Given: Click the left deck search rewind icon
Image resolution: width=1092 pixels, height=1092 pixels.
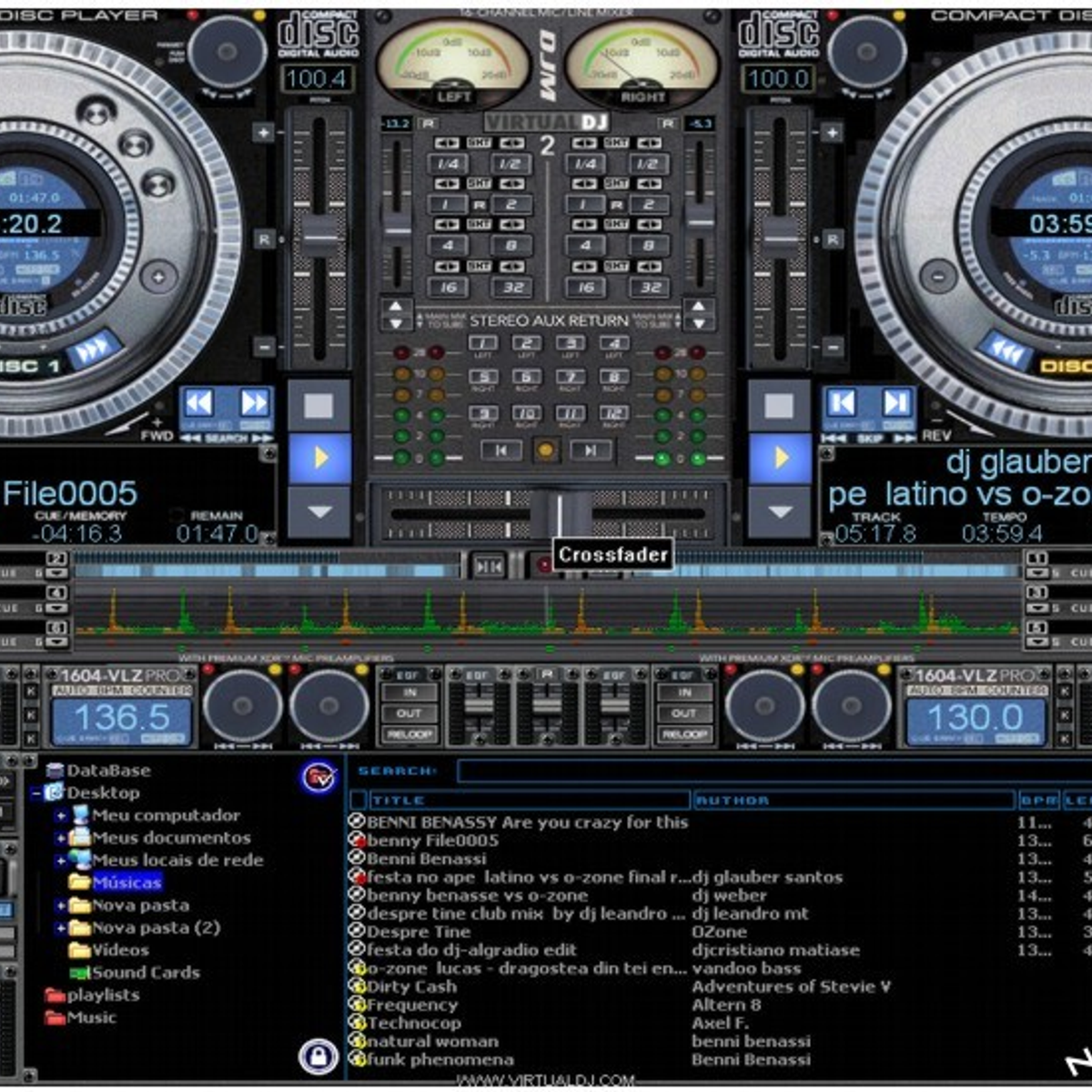Looking at the screenshot, I should coord(198,403).
